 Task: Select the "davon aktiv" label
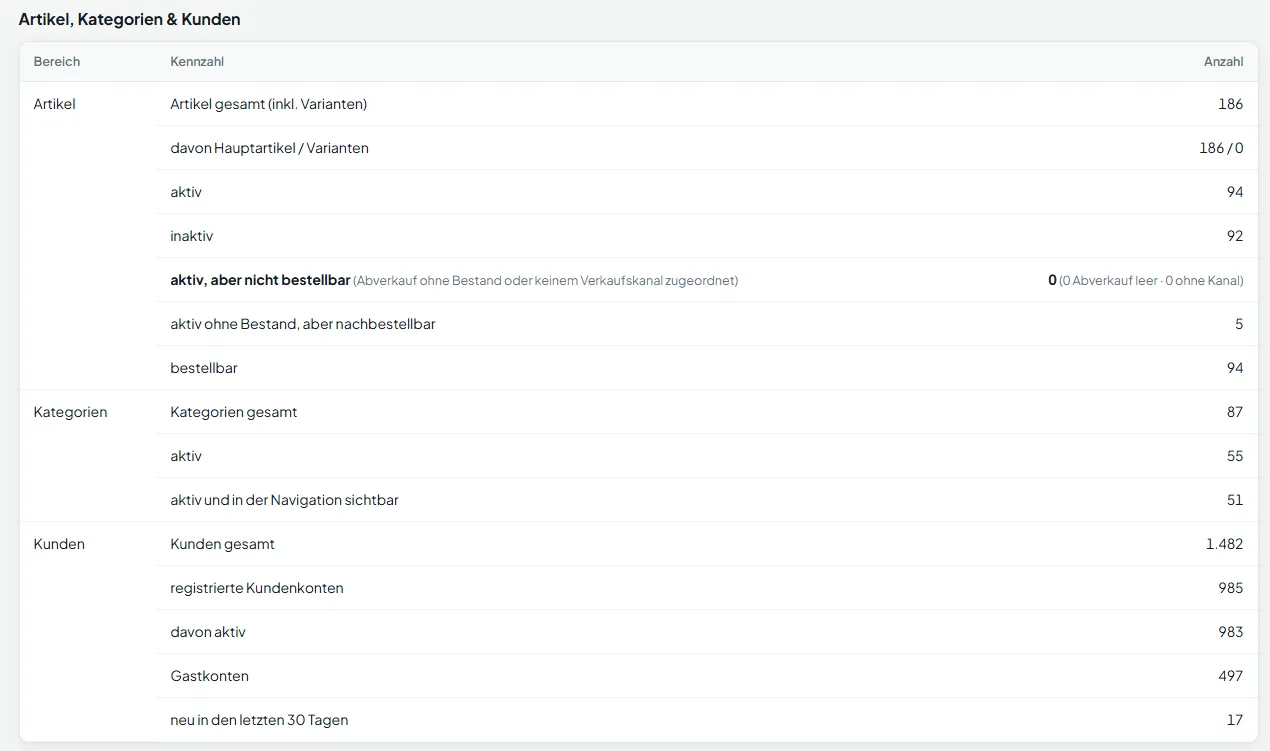coord(208,632)
